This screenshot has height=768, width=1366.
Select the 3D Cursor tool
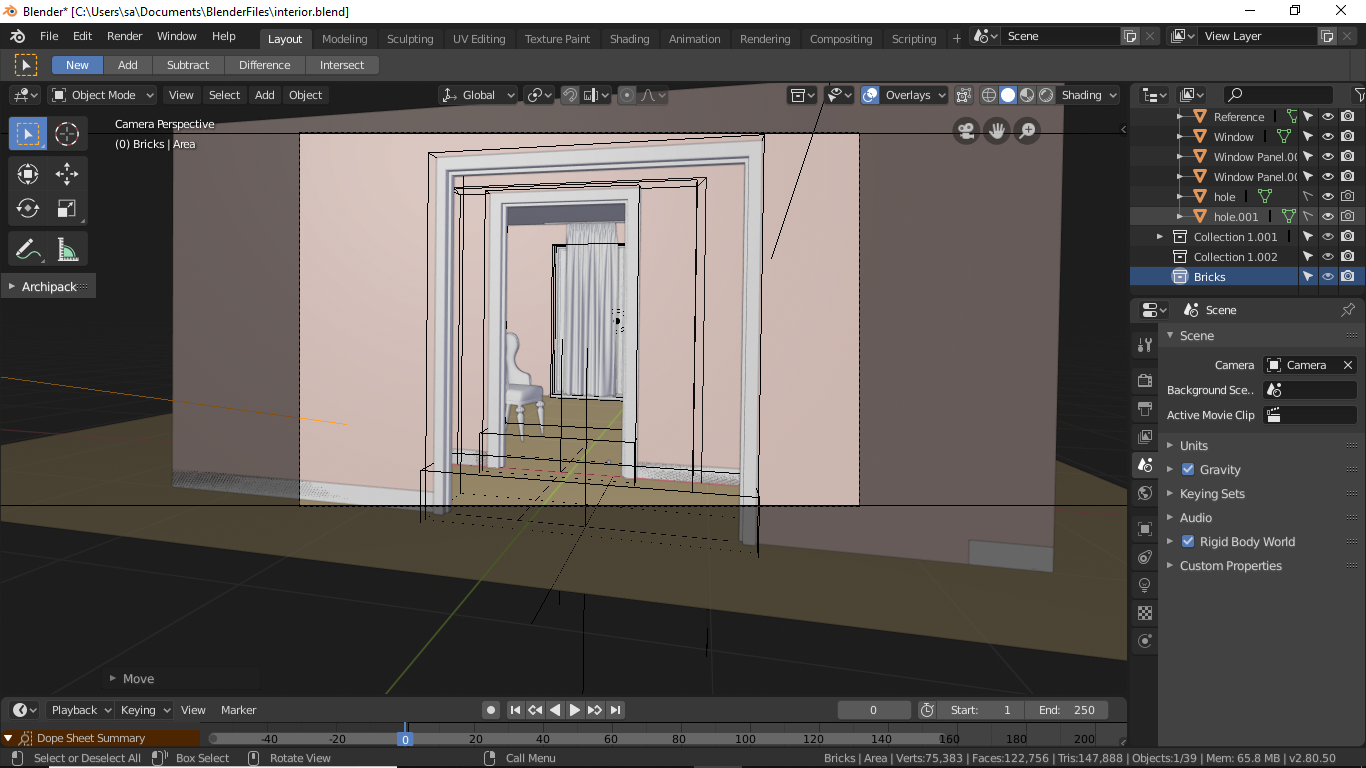click(x=67, y=134)
